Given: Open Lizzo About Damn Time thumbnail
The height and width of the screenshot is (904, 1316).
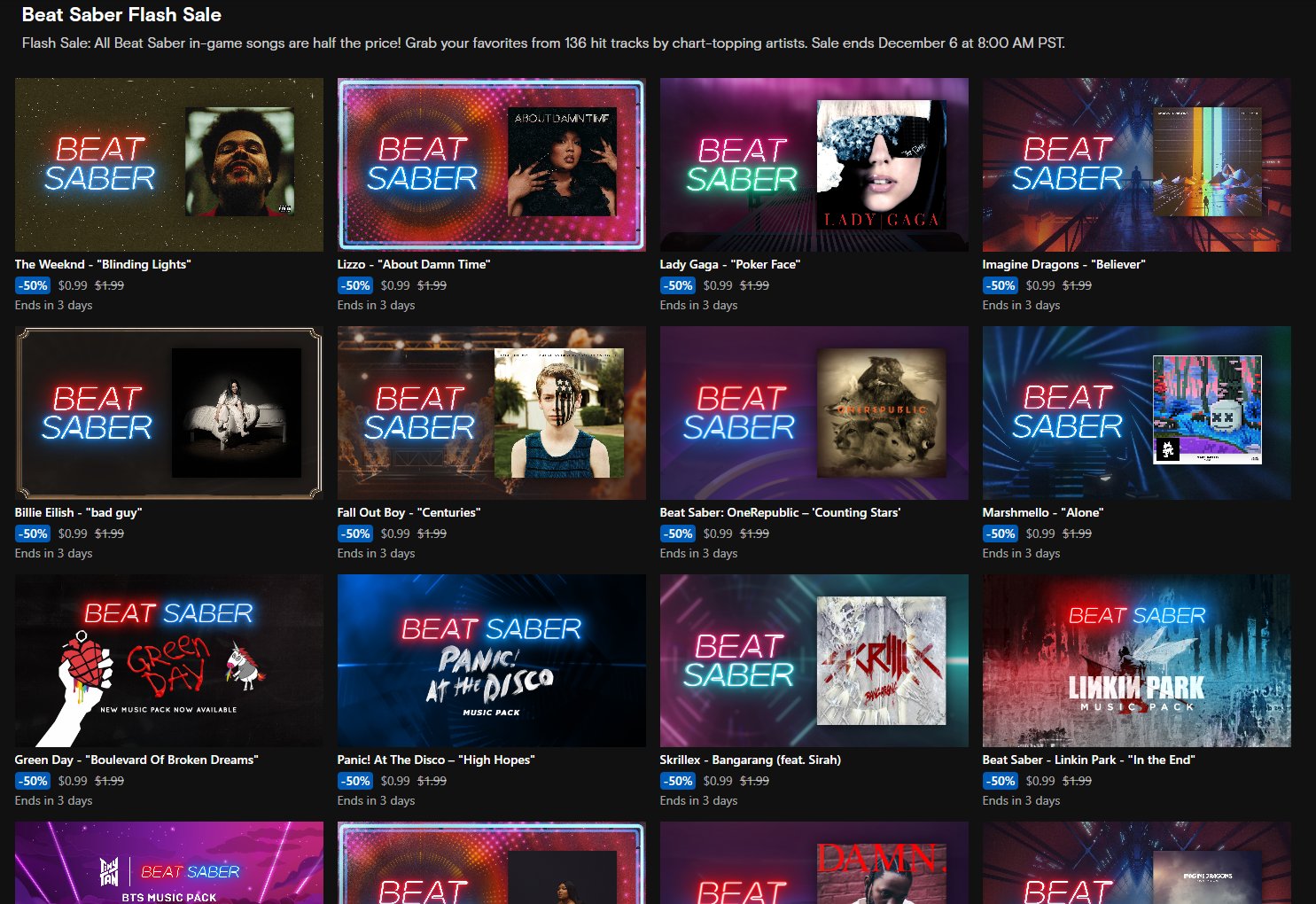Looking at the screenshot, I should [x=492, y=165].
